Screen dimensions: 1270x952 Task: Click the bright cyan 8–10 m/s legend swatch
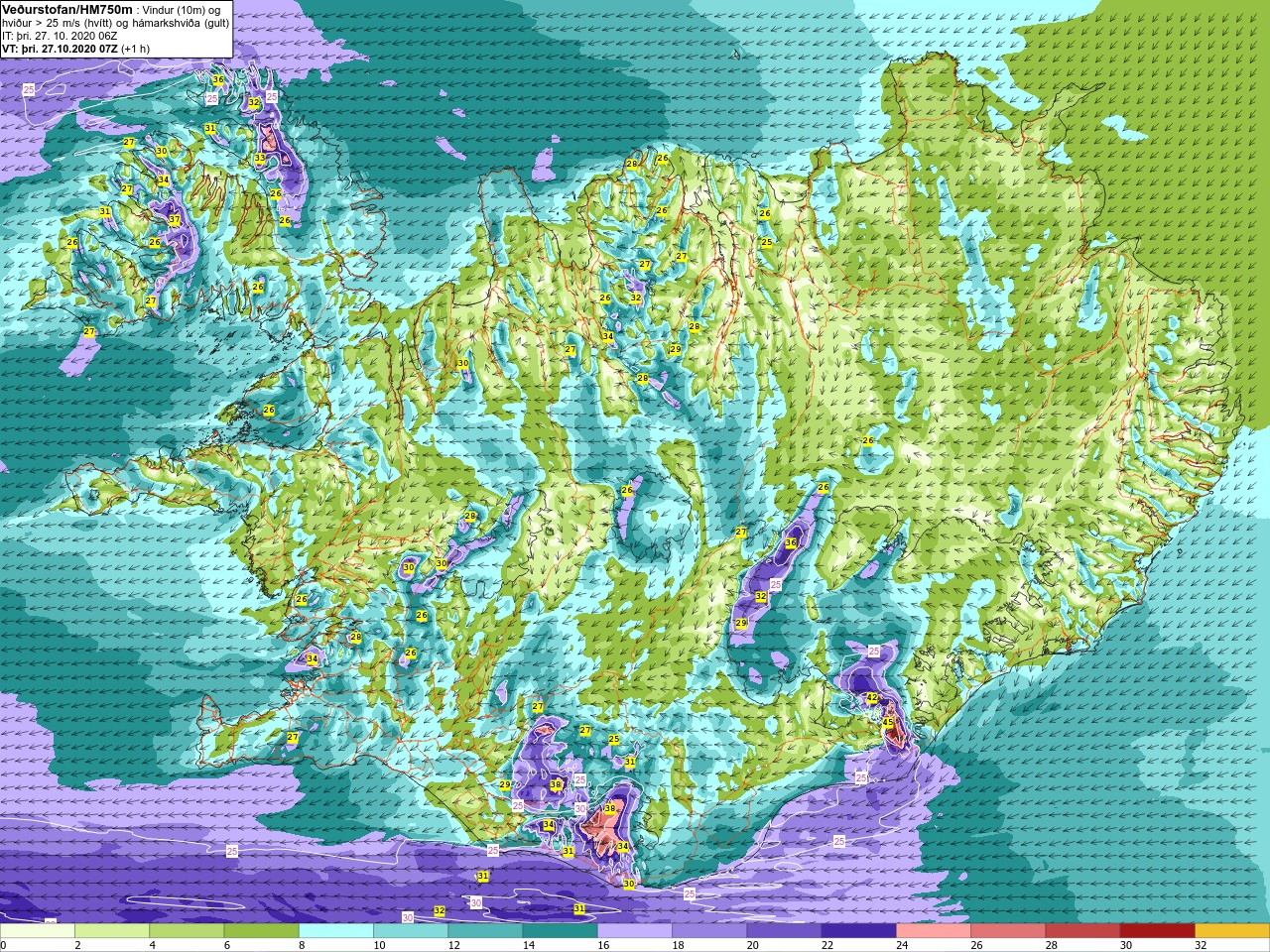coord(336,931)
